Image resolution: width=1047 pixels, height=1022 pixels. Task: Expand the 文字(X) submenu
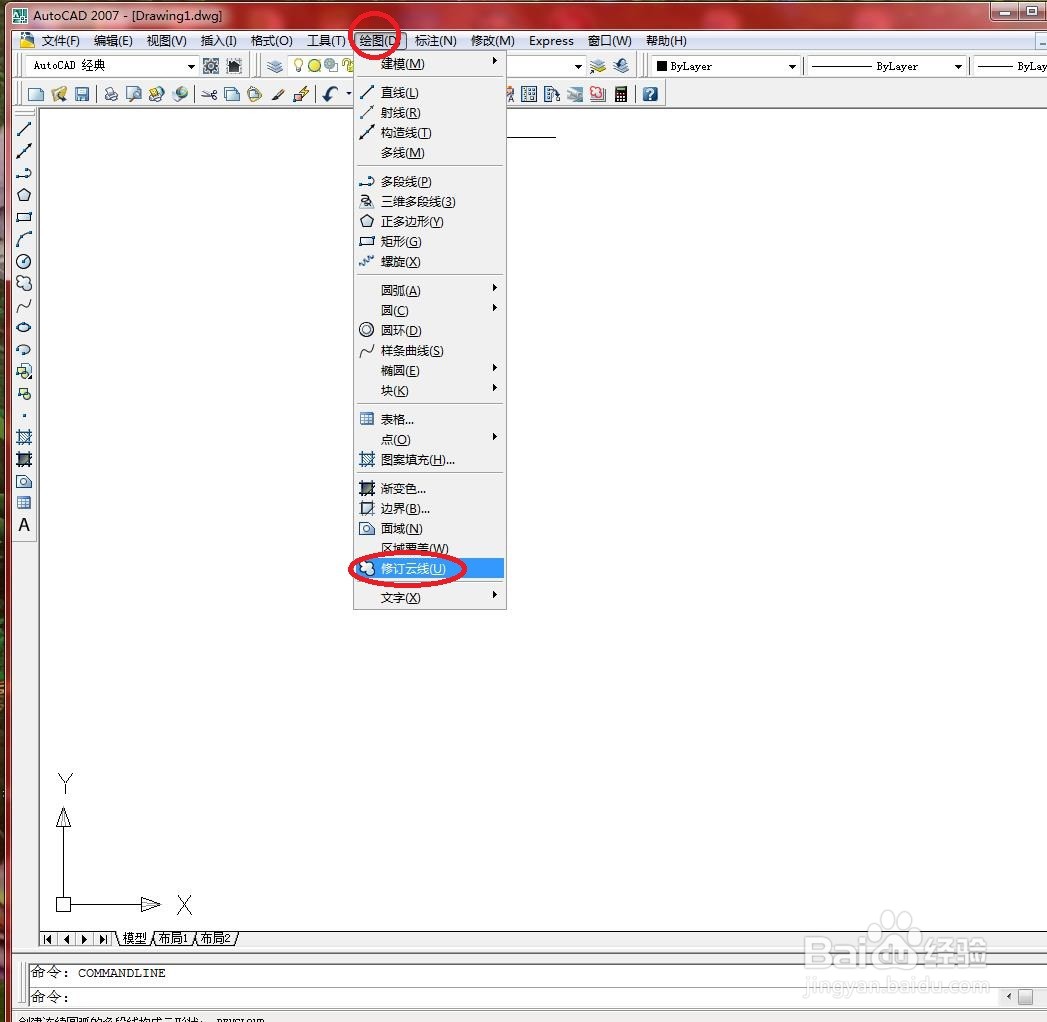click(x=429, y=597)
